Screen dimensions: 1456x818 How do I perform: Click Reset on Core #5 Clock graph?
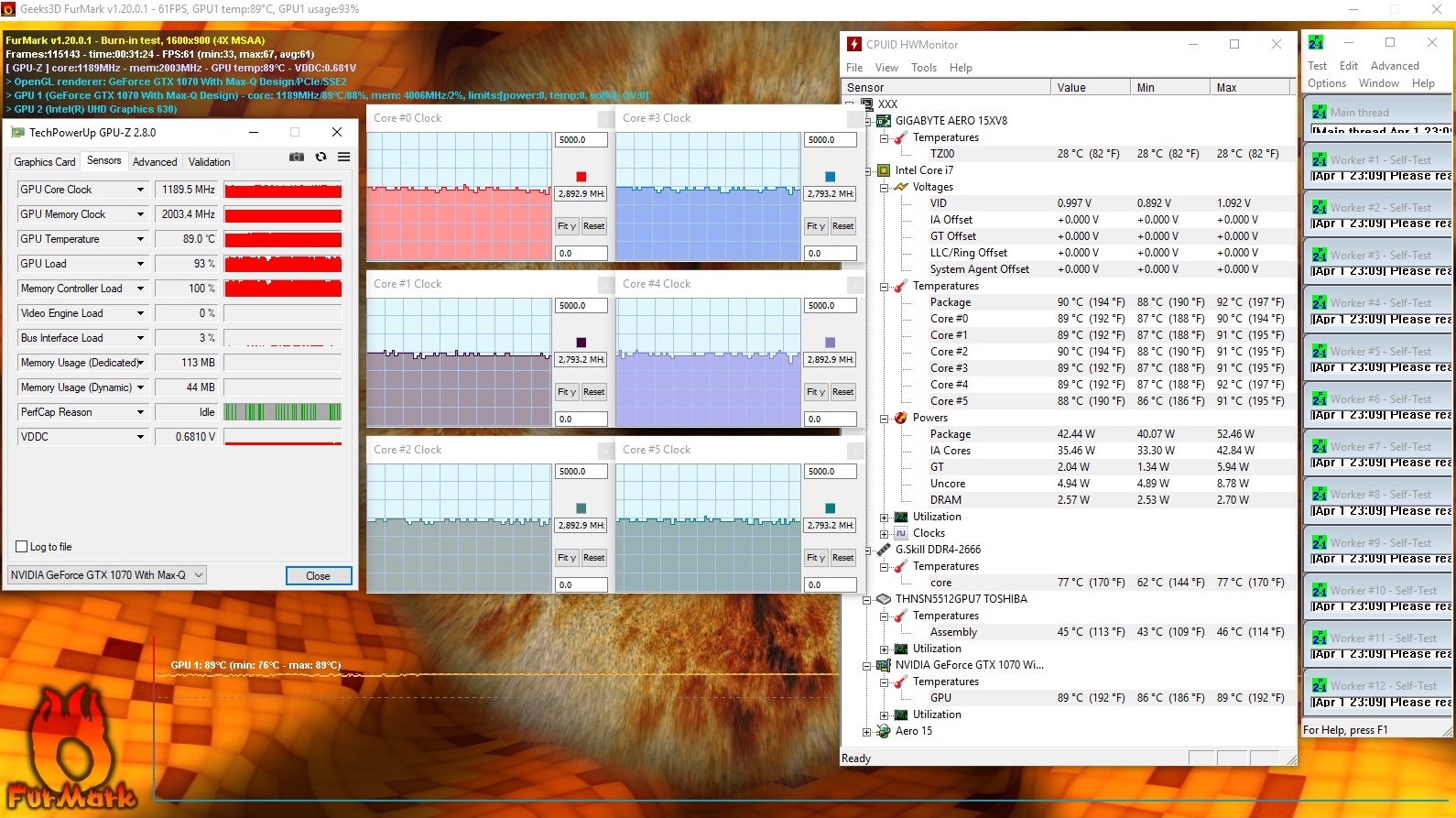pos(843,558)
